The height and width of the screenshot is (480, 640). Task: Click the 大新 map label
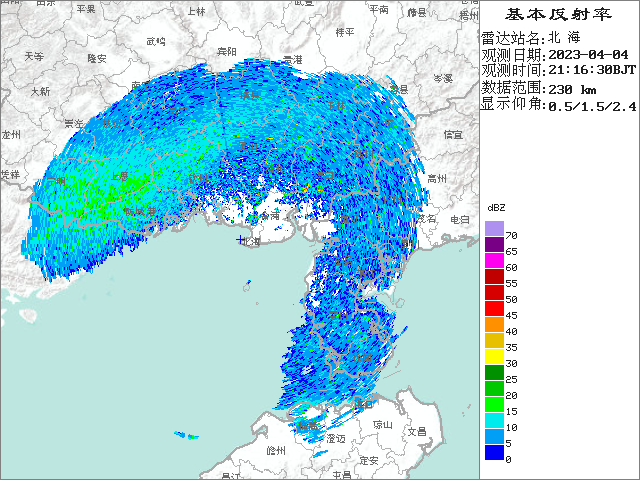click(41, 91)
